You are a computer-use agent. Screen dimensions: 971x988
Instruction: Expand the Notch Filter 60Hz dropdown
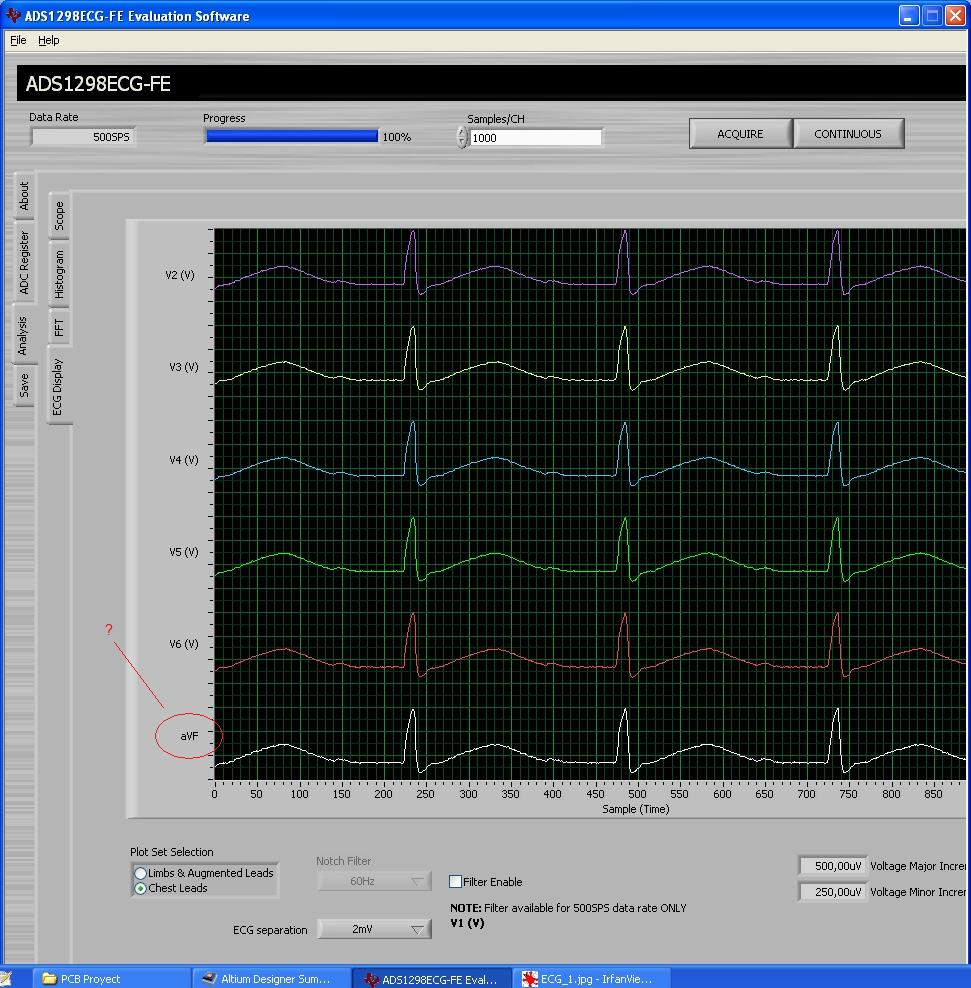(x=374, y=881)
